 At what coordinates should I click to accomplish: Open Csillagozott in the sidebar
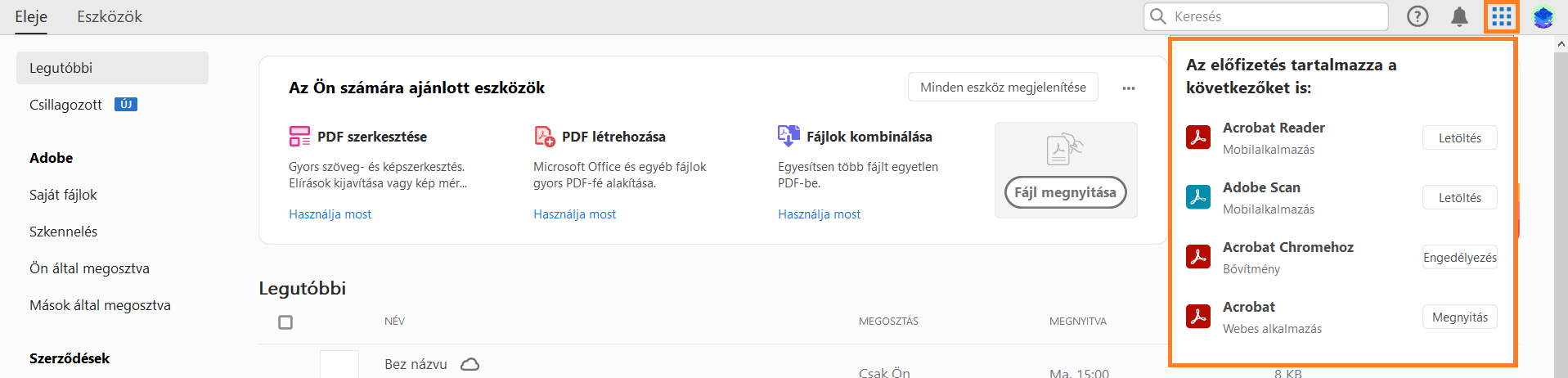pyautogui.click(x=66, y=105)
